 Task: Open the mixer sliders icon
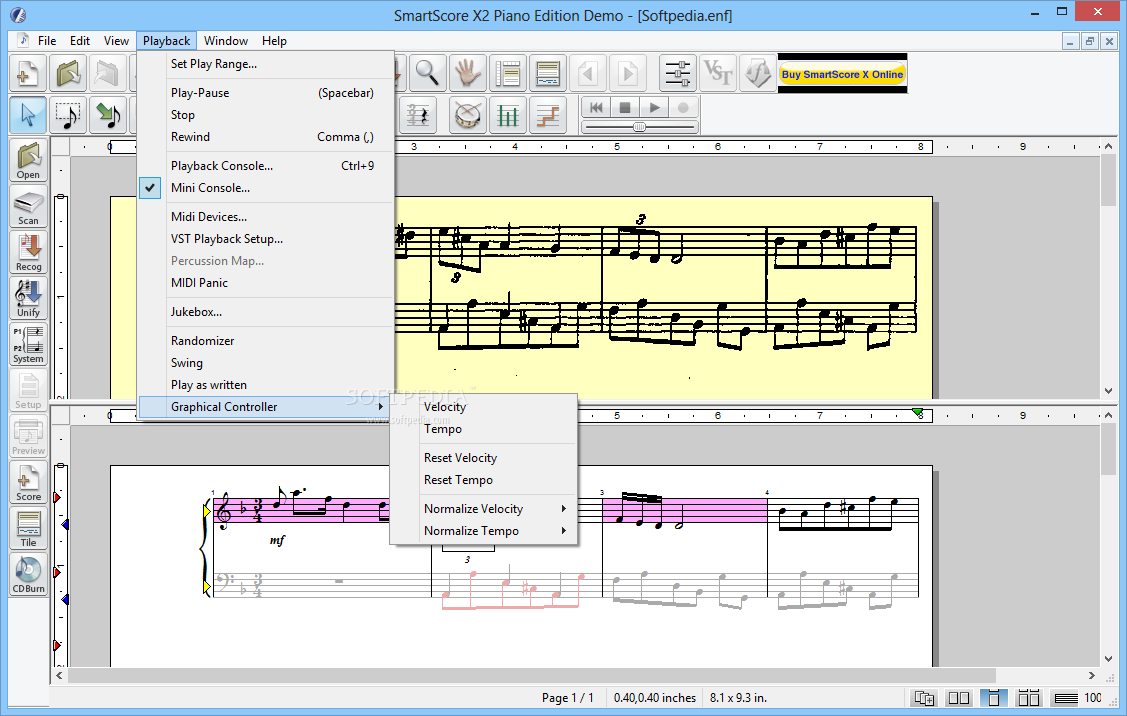point(678,73)
